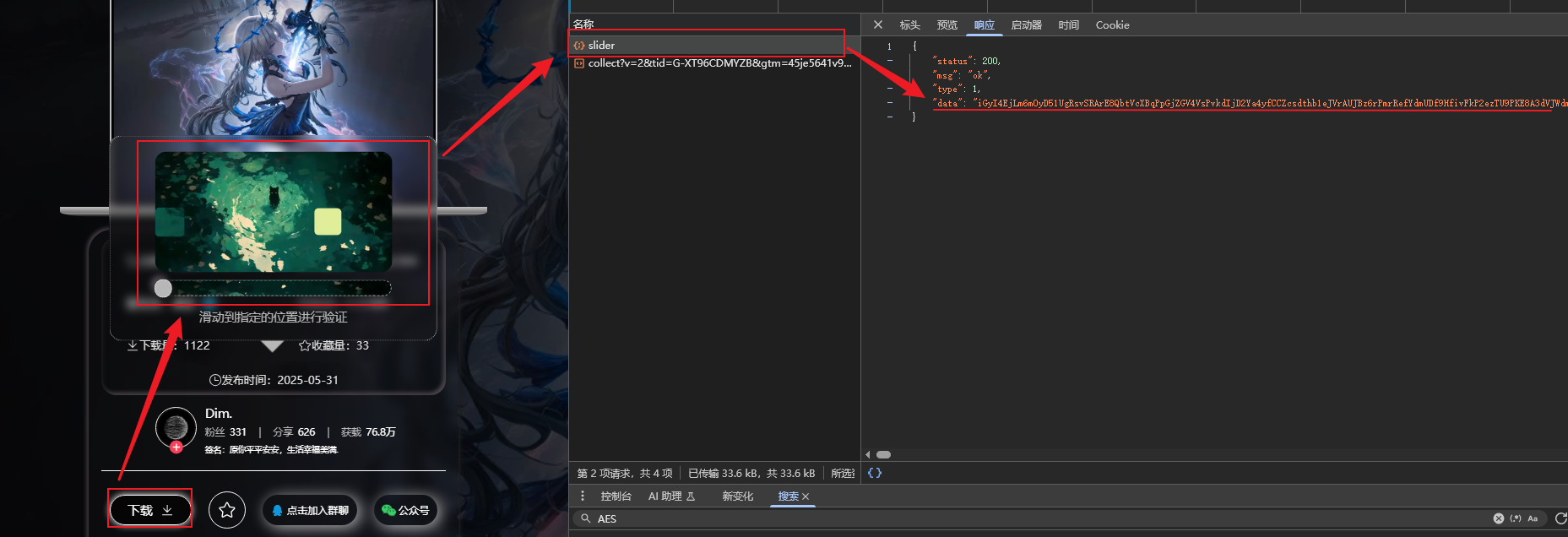1568x537 pixels.
Task: Clear the AES search text
Action: (x=1499, y=518)
